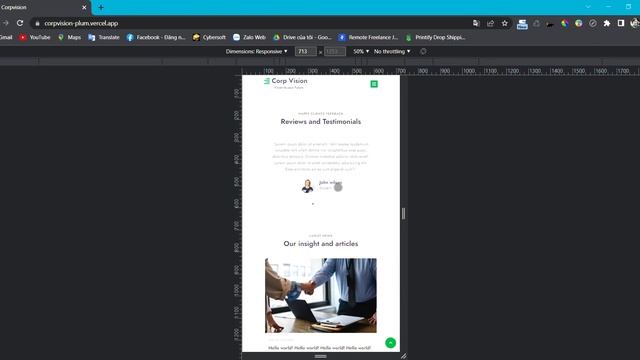The width and height of the screenshot is (640, 360).
Task: Open the color wheel extension icon
Action: [x=579, y=23]
